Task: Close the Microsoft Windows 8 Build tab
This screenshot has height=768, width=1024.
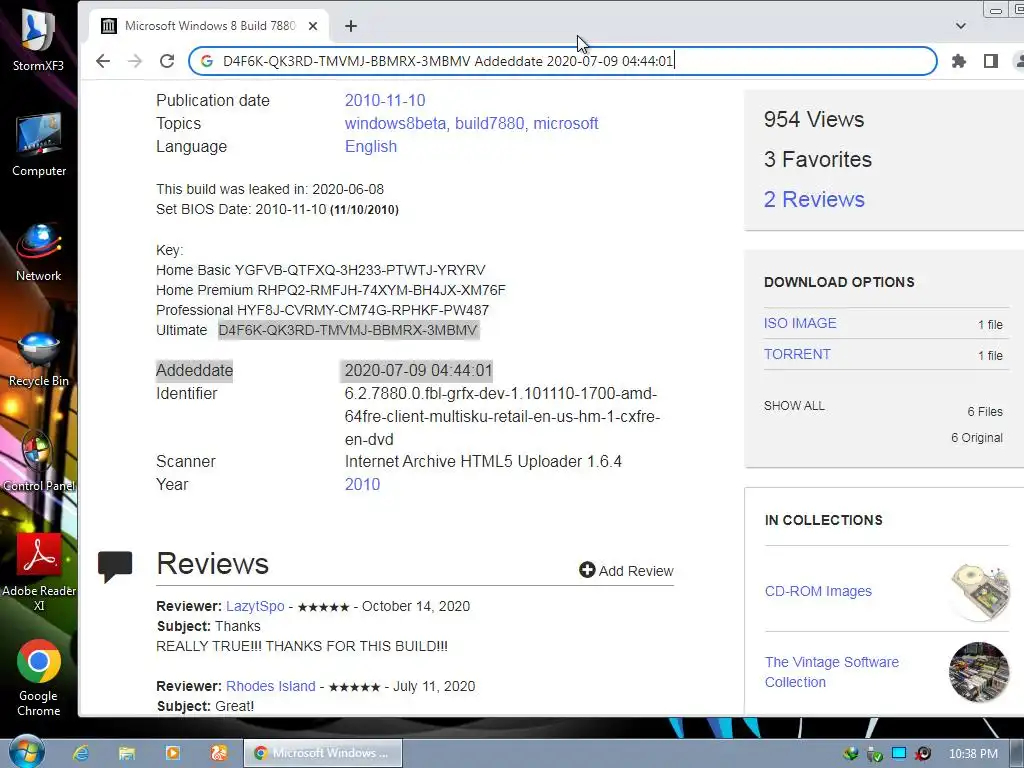Action: pyautogui.click(x=313, y=25)
